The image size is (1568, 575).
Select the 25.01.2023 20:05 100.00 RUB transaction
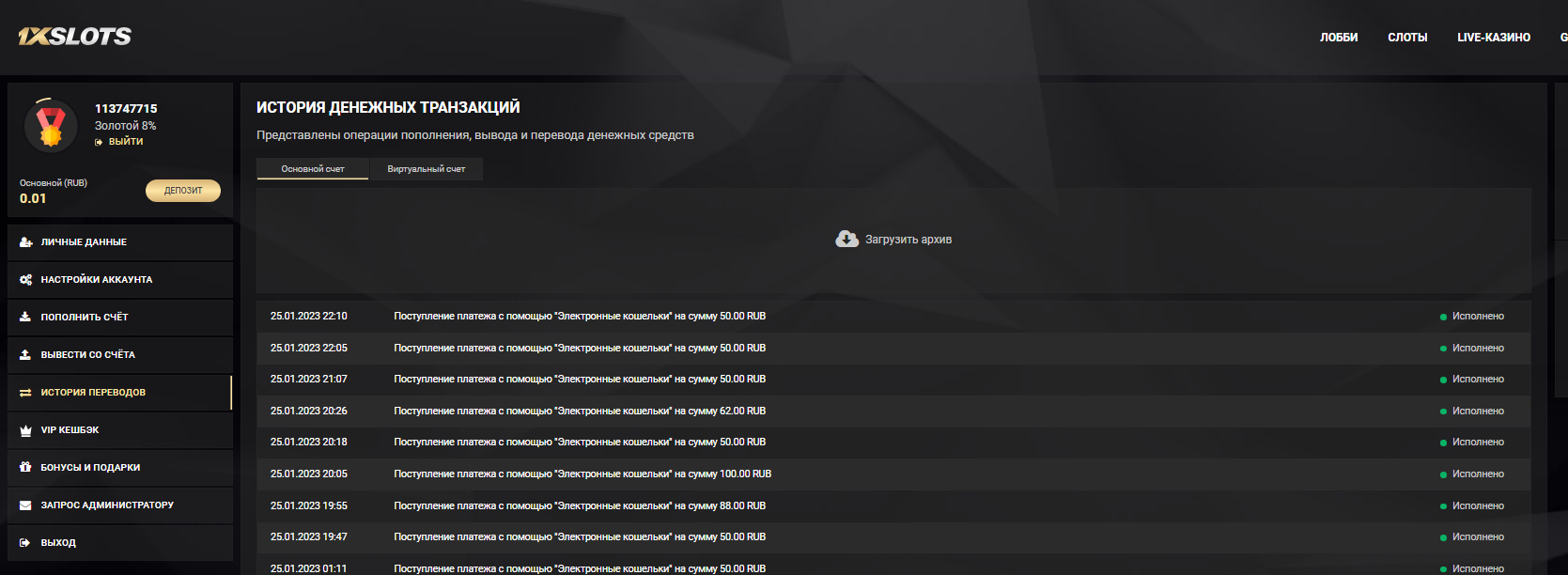pyautogui.click(x=582, y=474)
